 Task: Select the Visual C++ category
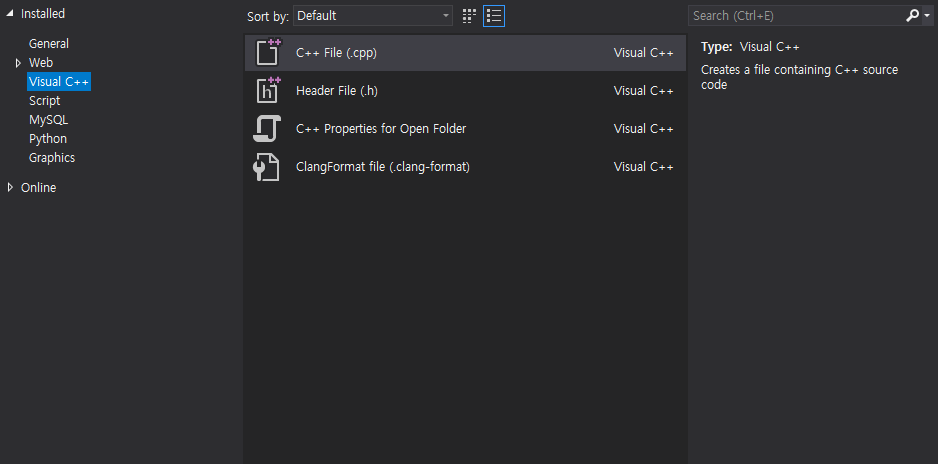[59, 82]
